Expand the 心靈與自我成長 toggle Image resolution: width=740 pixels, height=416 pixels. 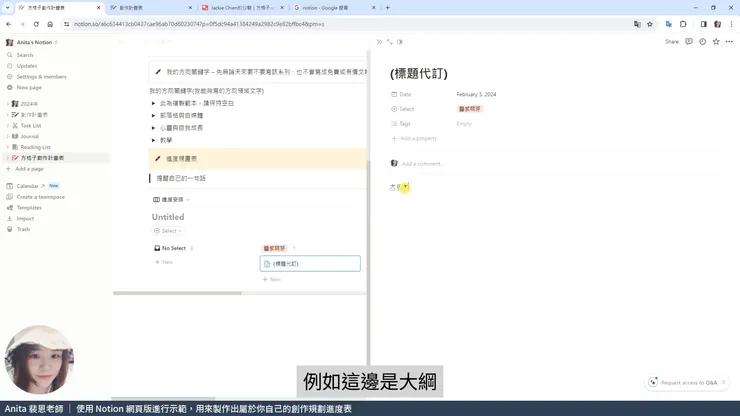click(153, 128)
